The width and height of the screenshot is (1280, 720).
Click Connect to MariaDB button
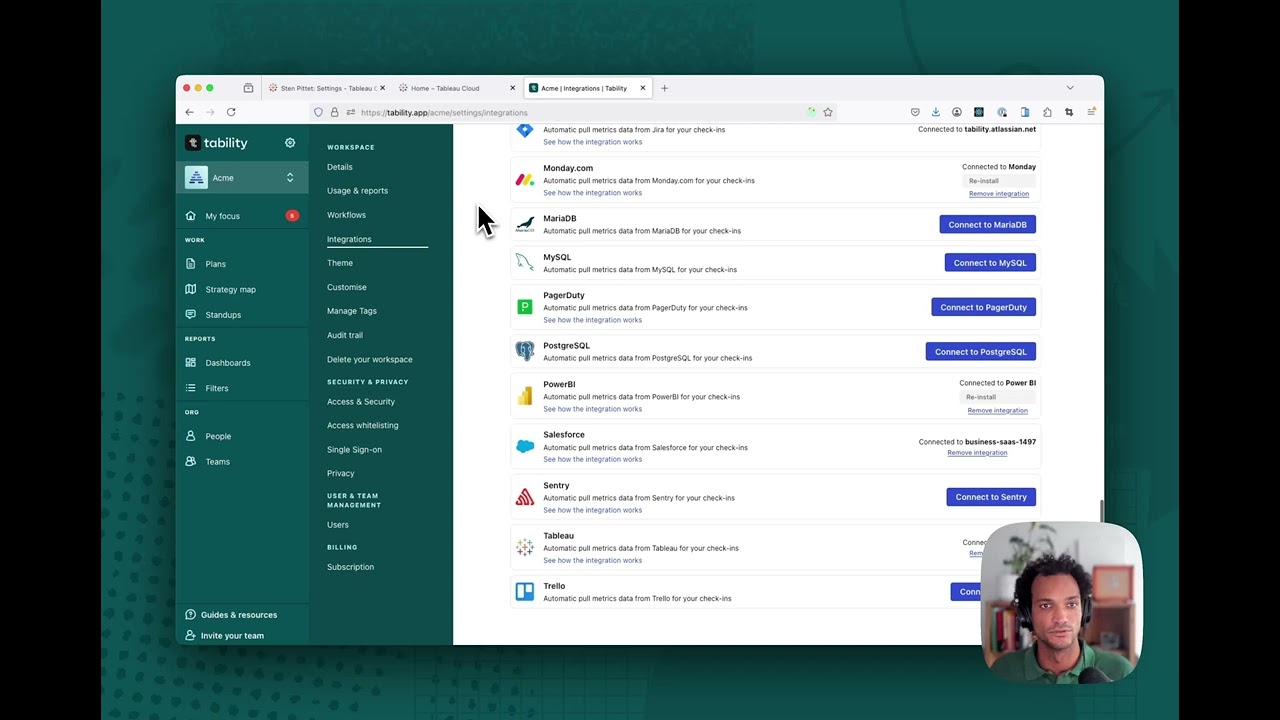[987, 224]
